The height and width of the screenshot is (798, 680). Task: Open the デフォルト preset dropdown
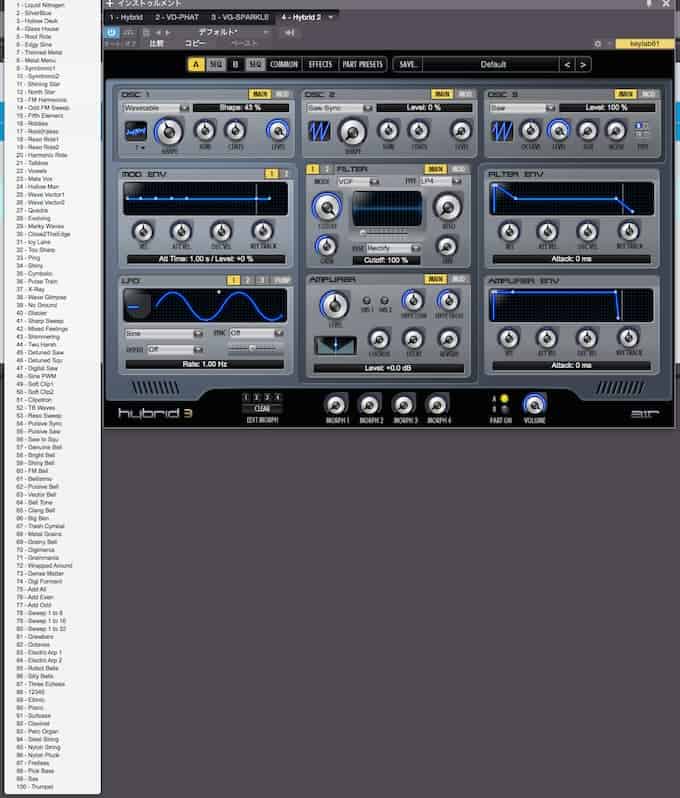[x=233, y=33]
